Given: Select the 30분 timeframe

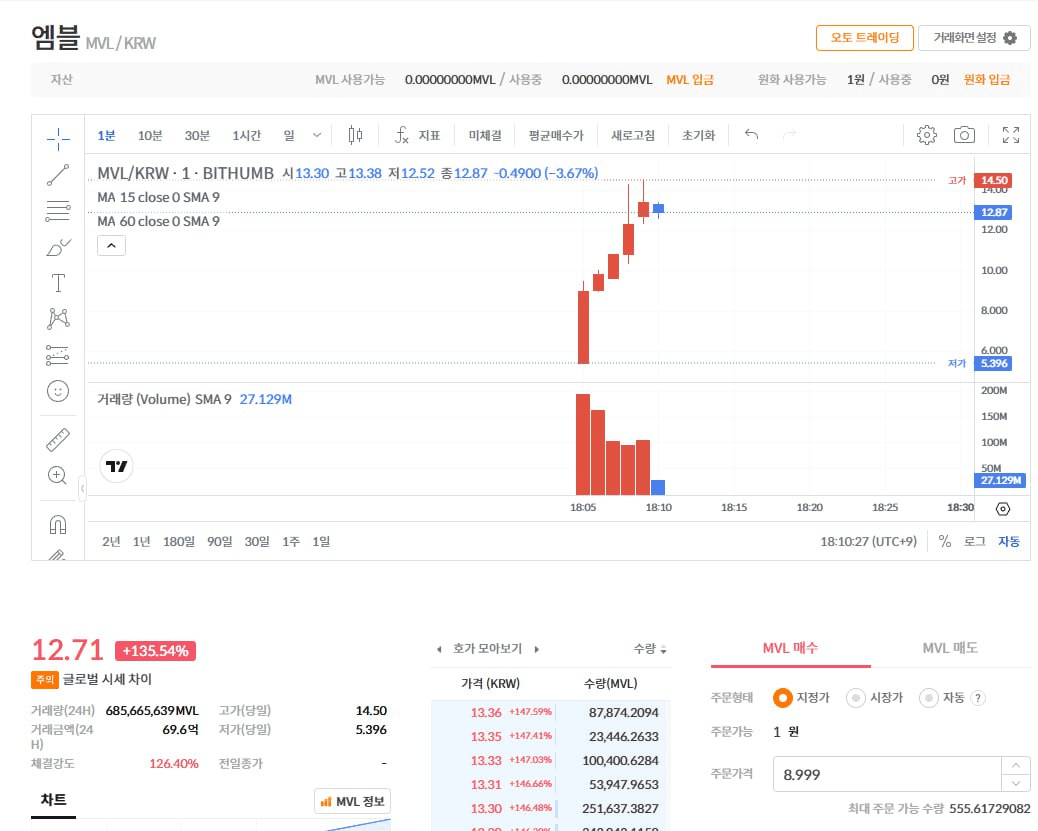Looking at the screenshot, I should (x=197, y=135).
